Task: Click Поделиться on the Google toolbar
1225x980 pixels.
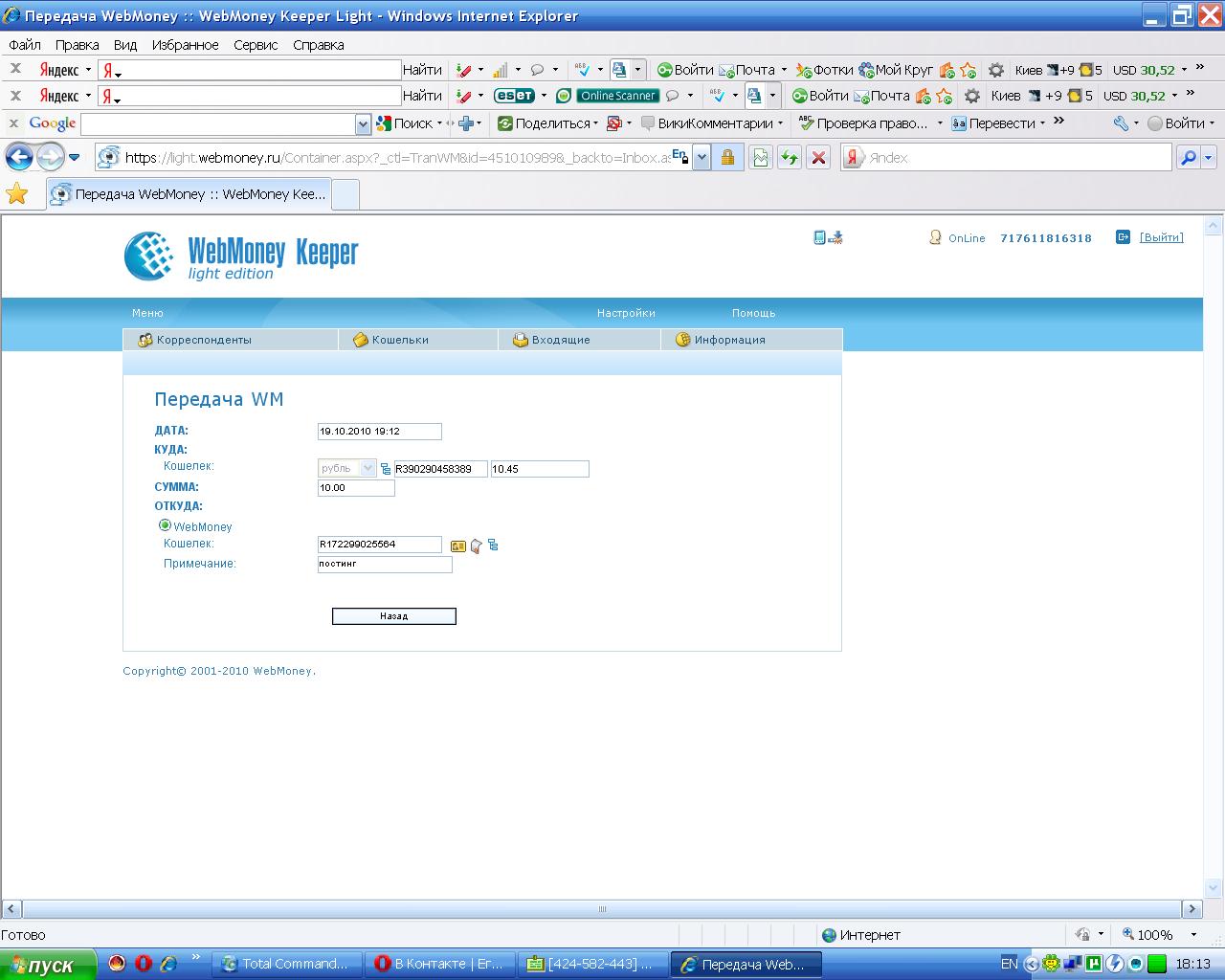Action: 544,123
